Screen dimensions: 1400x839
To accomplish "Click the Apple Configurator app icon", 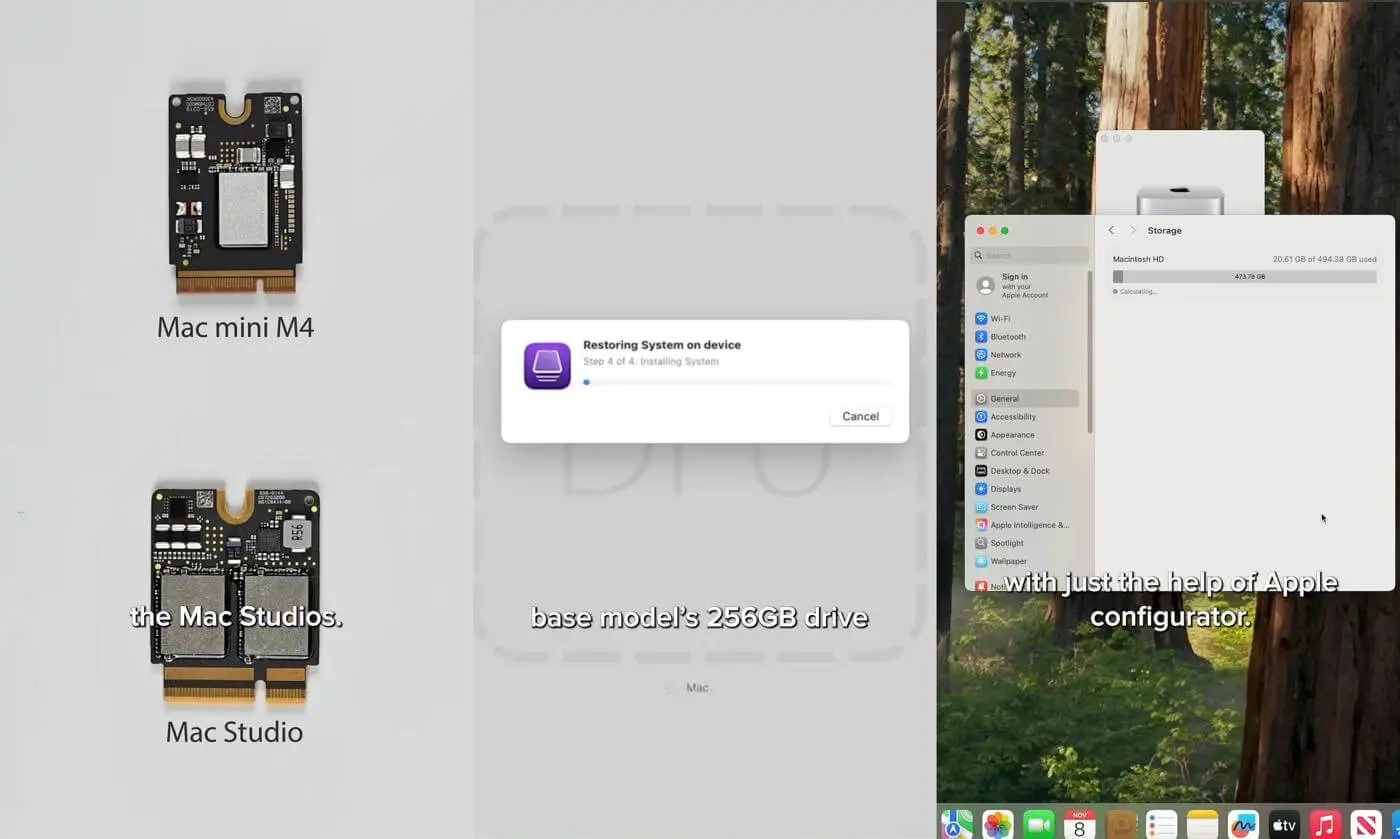I will 547,366.
